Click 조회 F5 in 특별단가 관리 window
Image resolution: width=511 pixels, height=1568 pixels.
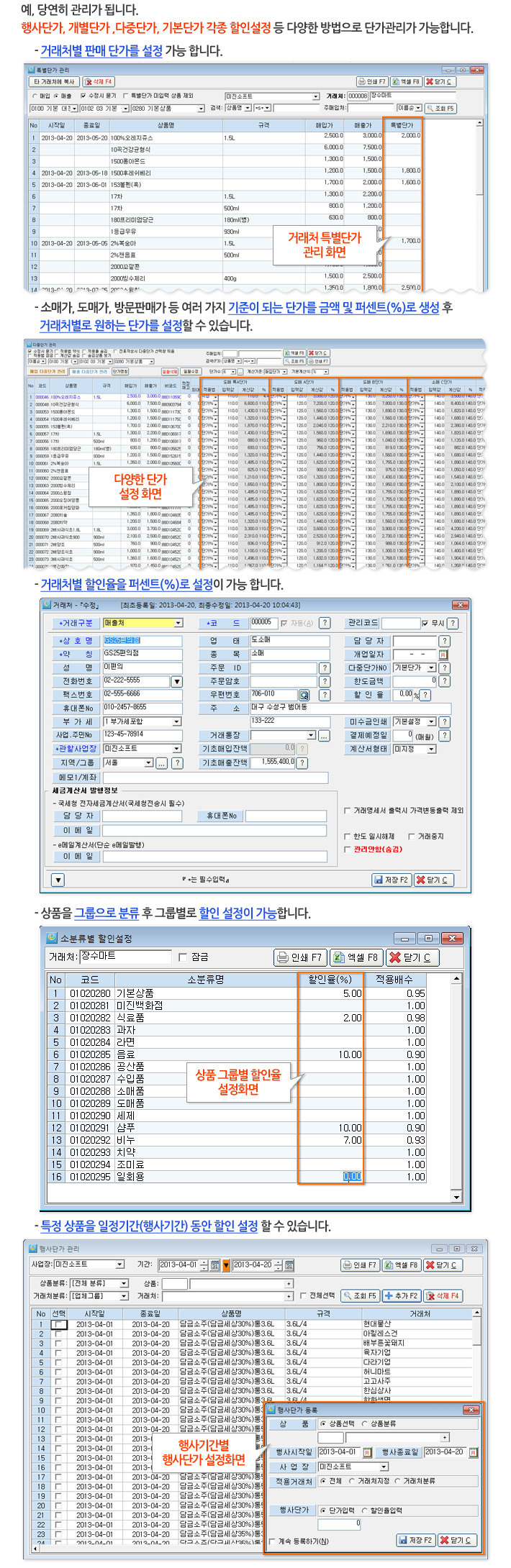(440, 108)
